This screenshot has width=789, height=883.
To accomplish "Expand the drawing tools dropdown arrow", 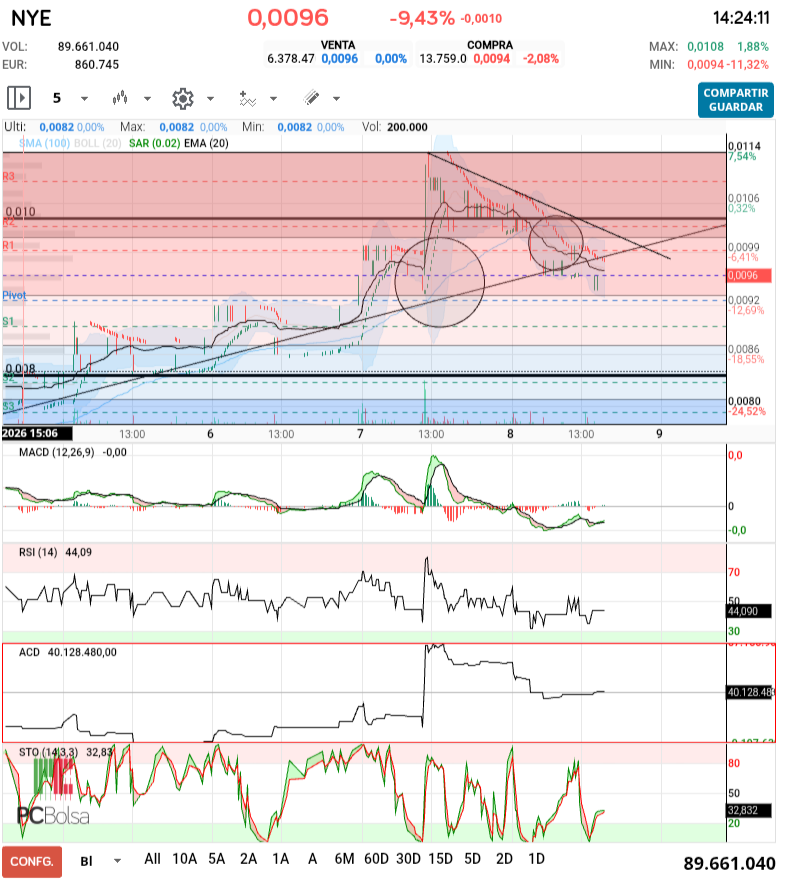I will click(336, 99).
